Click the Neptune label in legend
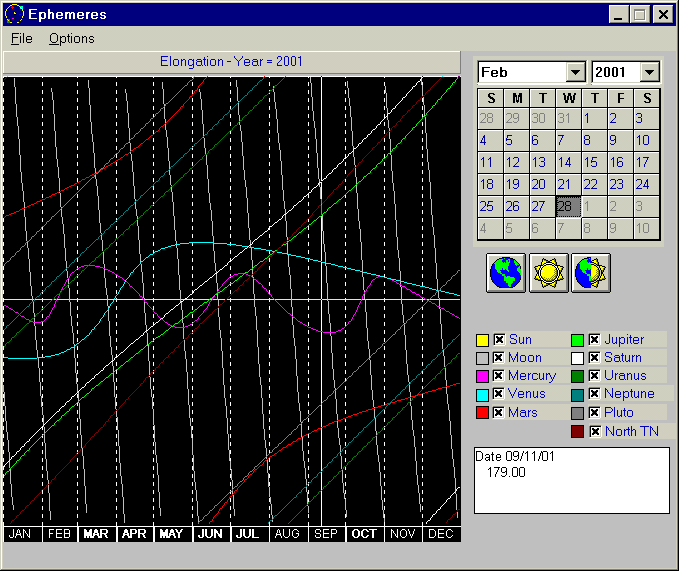679x571 pixels. (x=629, y=394)
